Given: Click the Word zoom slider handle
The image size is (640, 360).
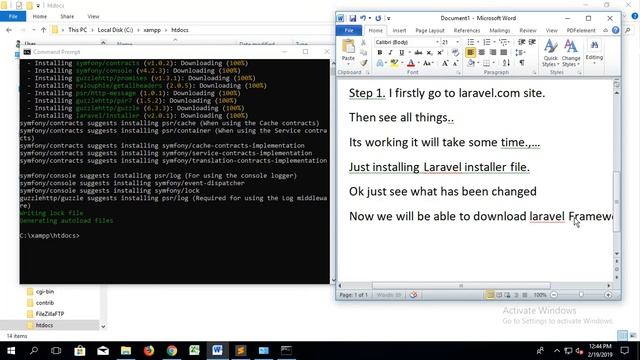Looking at the screenshot, I should point(581,295).
